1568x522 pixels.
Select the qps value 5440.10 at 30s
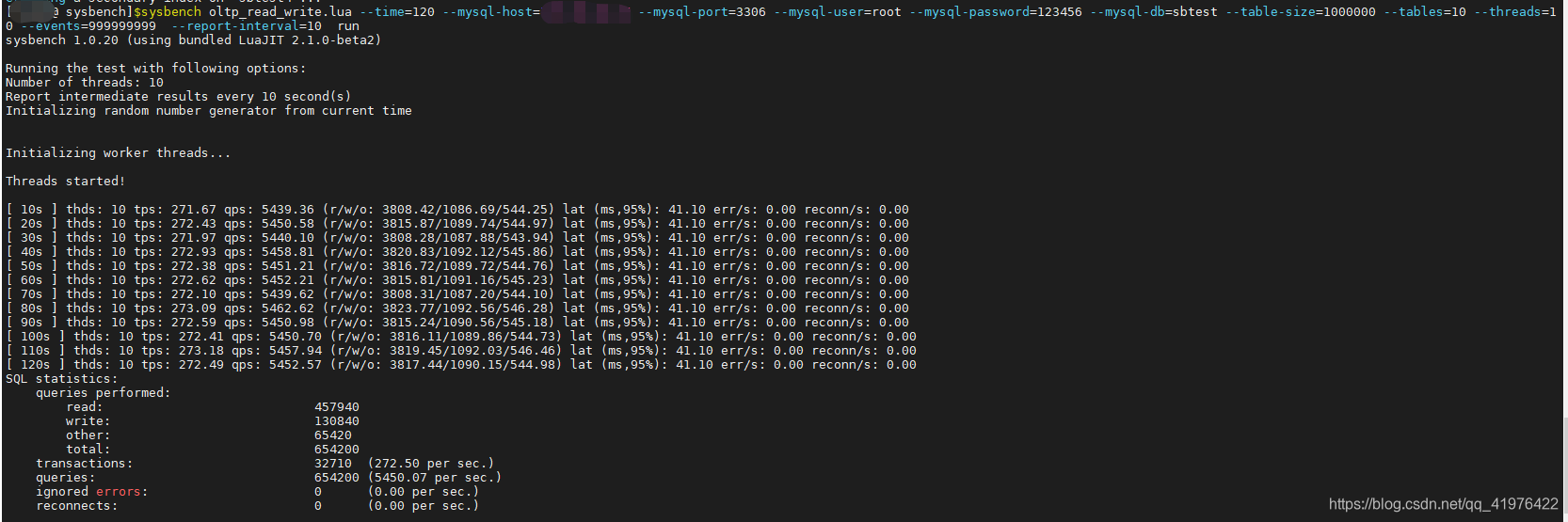[x=288, y=238]
